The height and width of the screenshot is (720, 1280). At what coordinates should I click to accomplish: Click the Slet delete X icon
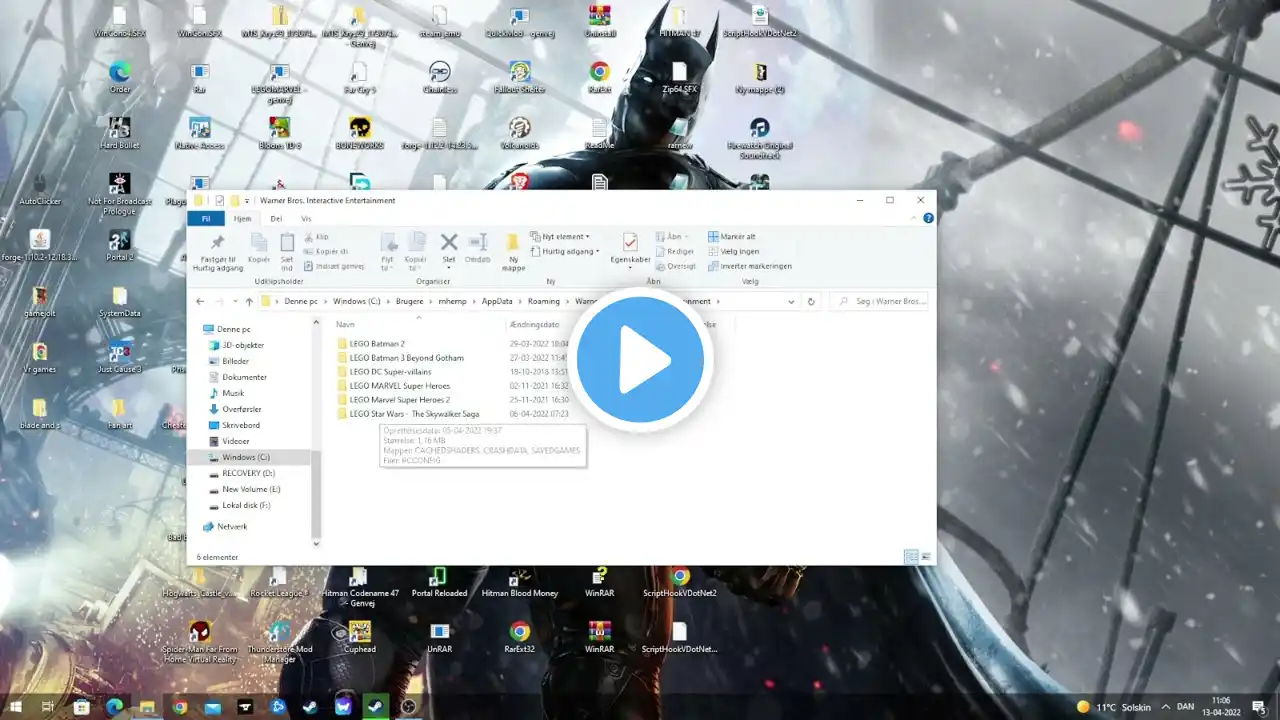pyautogui.click(x=449, y=242)
